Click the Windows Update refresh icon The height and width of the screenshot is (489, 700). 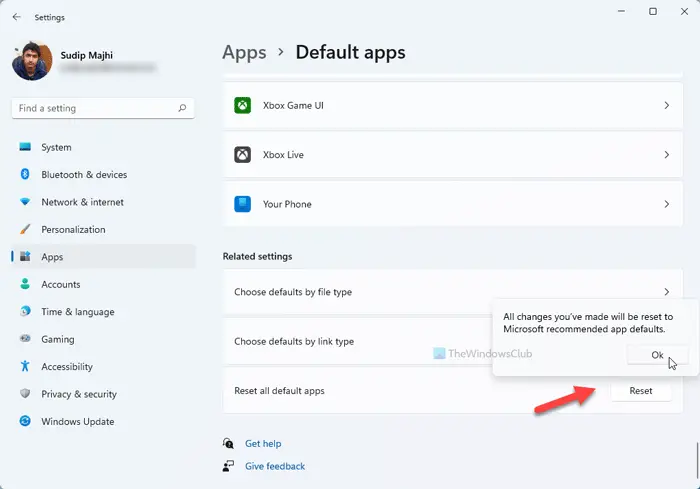coord(25,421)
